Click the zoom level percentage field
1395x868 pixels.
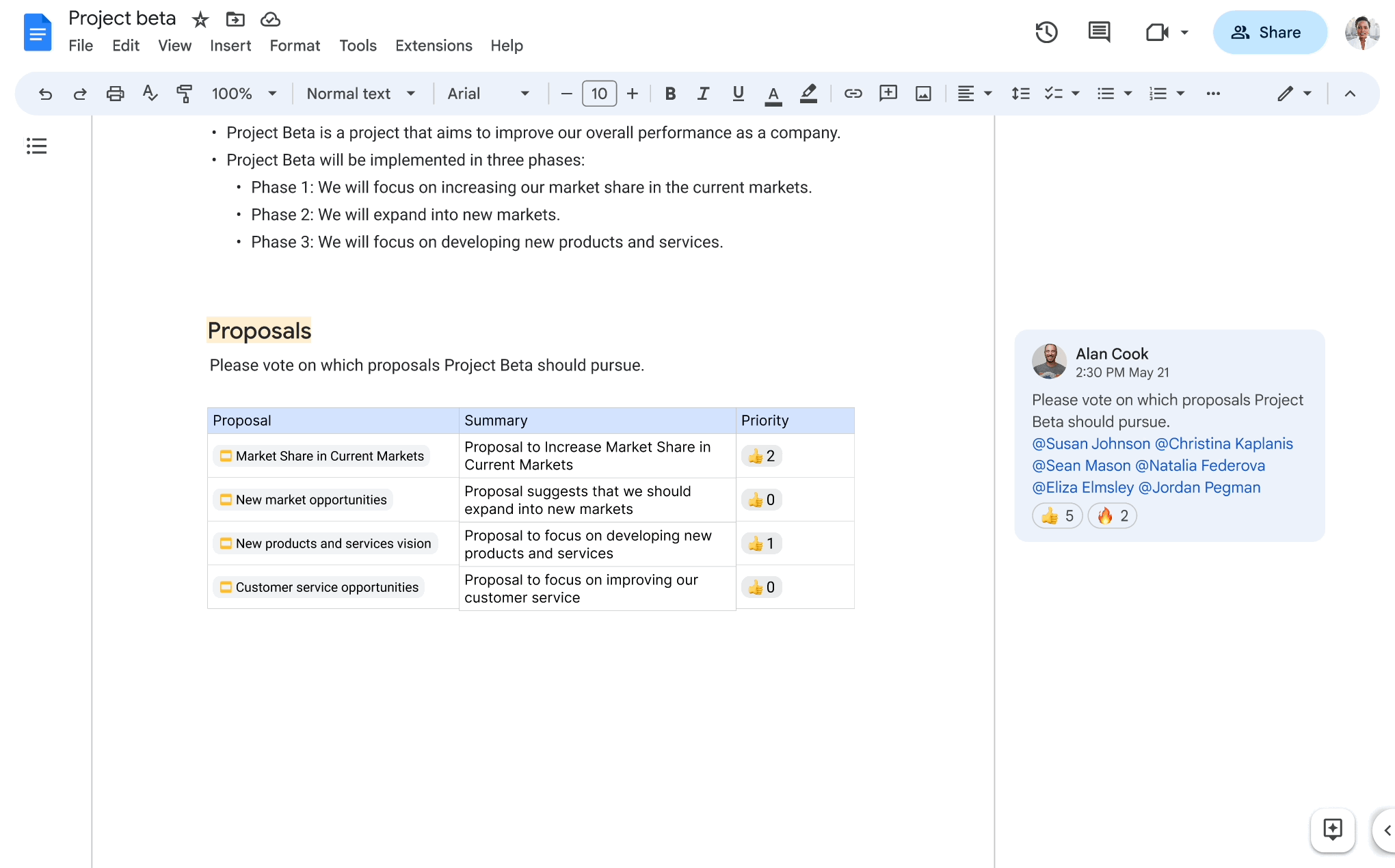click(230, 94)
